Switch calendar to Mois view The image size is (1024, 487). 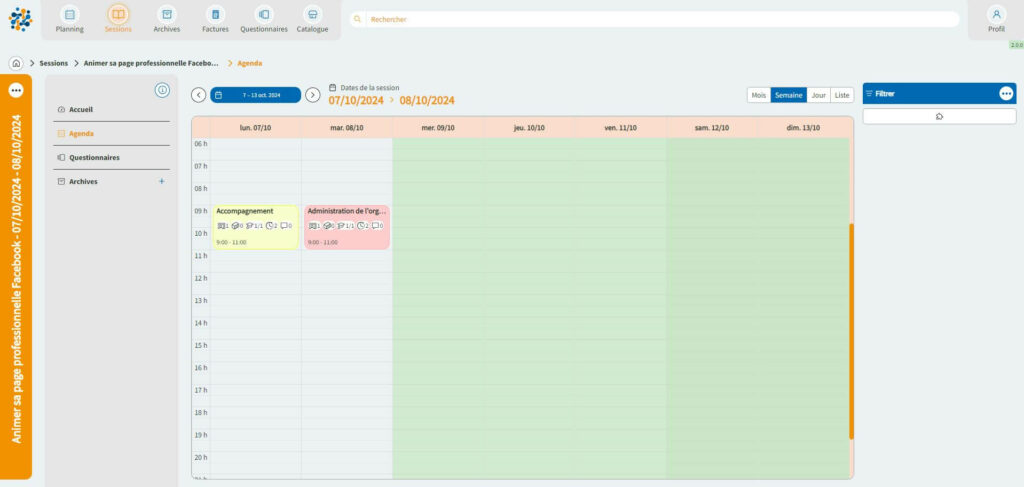click(759, 95)
